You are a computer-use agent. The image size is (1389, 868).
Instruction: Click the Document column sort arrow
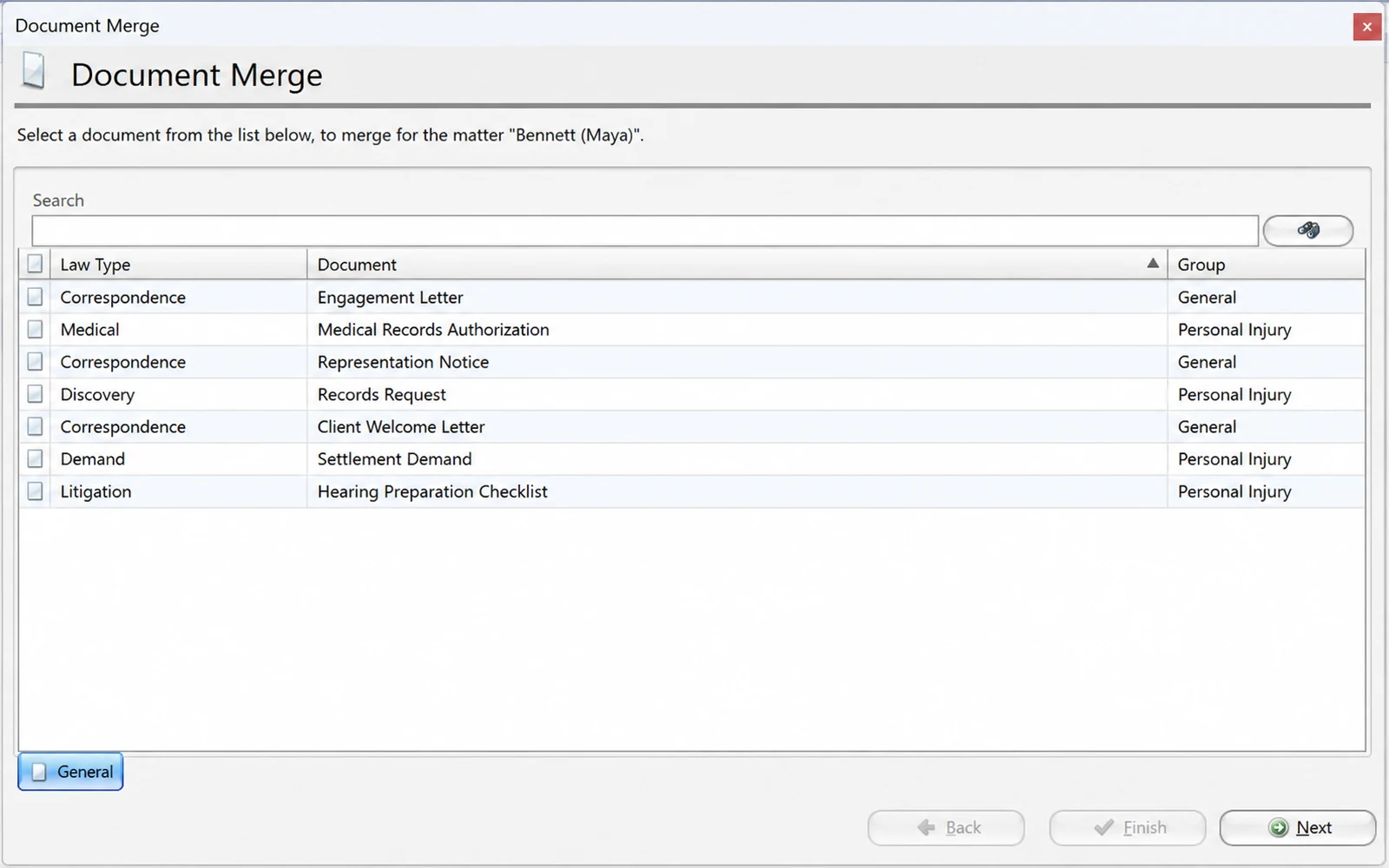1153,263
